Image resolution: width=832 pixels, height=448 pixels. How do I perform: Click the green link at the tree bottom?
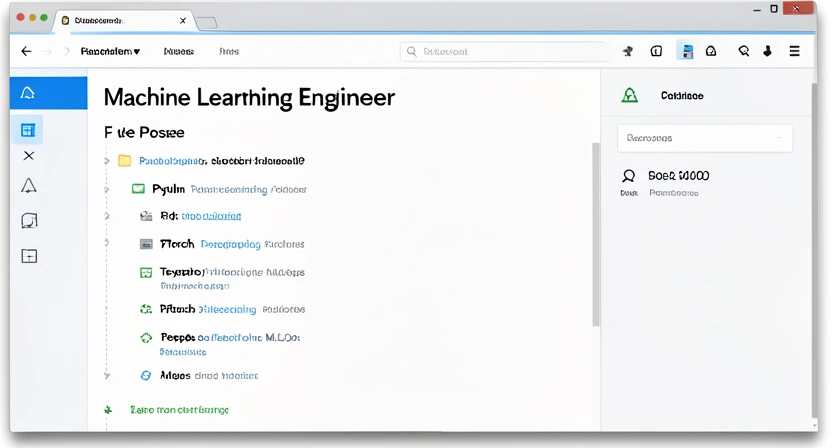pyautogui.click(x=179, y=410)
